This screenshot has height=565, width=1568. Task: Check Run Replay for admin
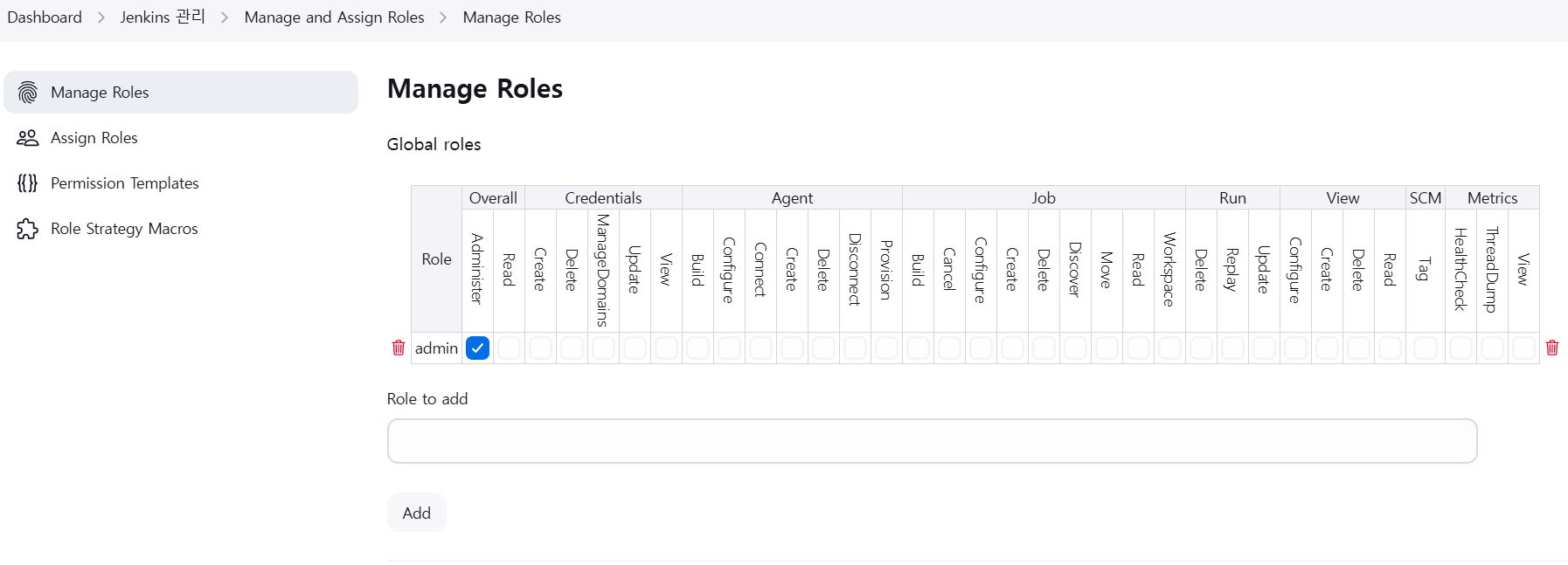1233,348
